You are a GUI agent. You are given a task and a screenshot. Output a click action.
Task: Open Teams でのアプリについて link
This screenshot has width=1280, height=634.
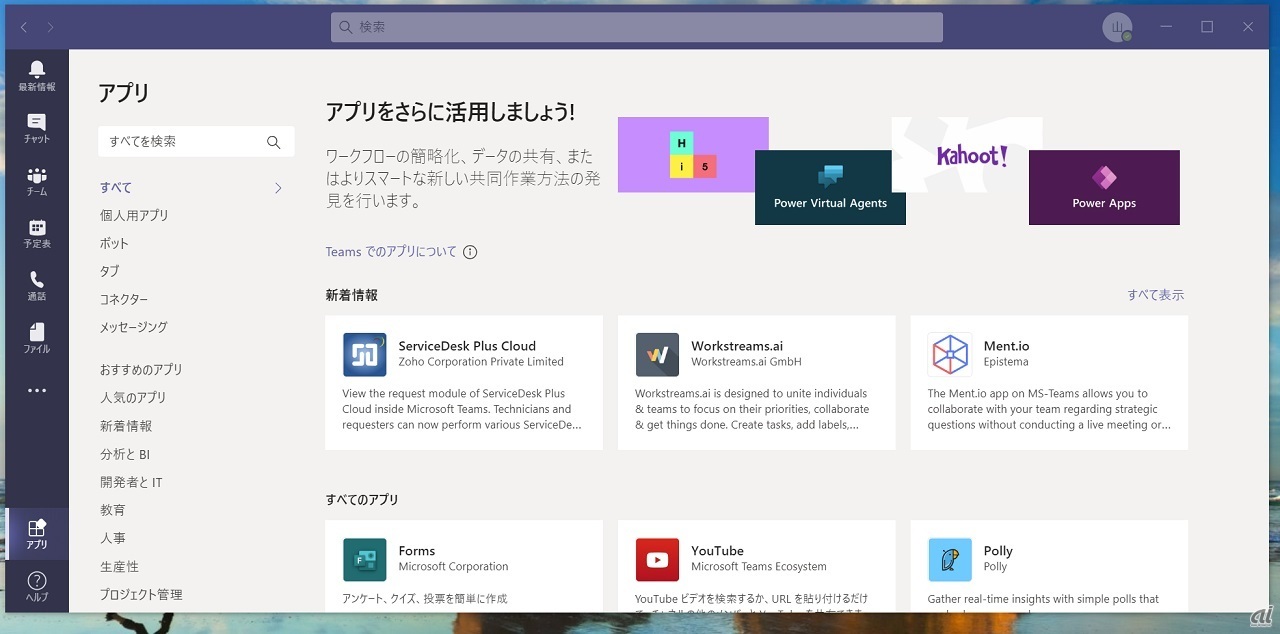pyautogui.click(x=391, y=252)
